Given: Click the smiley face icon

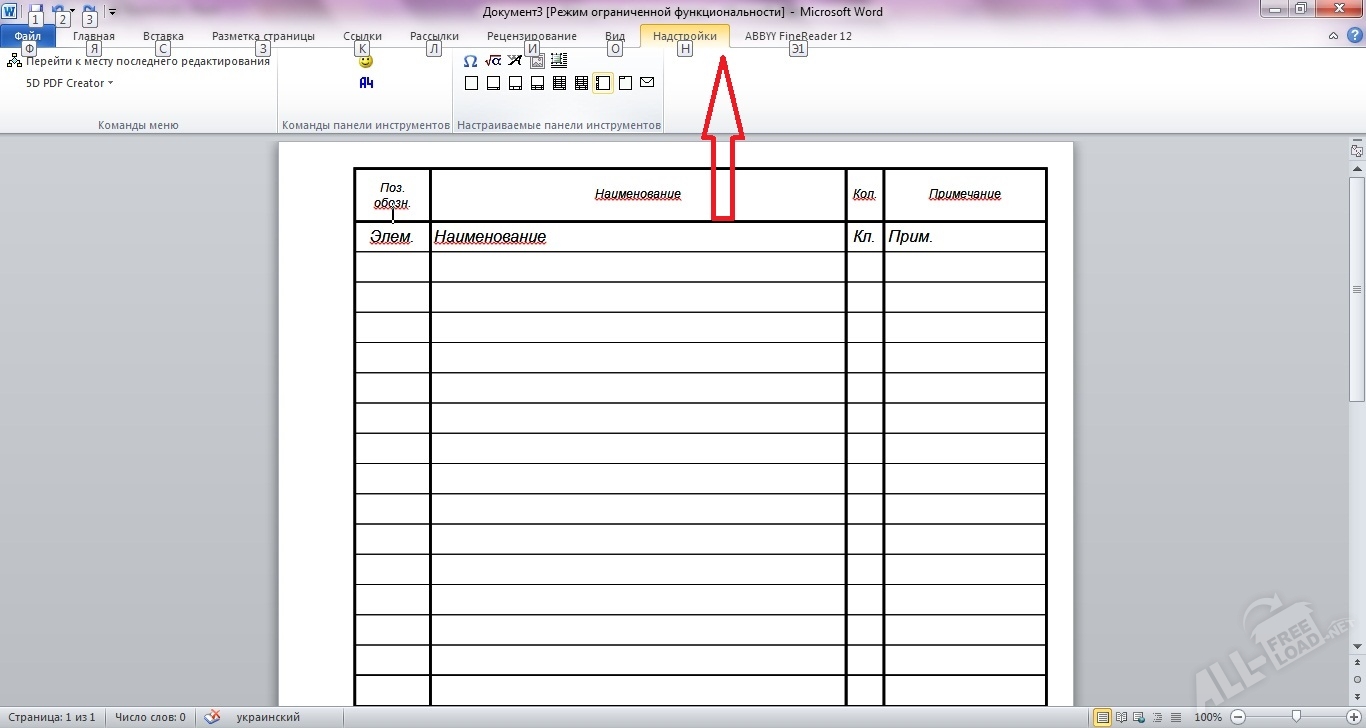Looking at the screenshot, I should pyautogui.click(x=366, y=61).
